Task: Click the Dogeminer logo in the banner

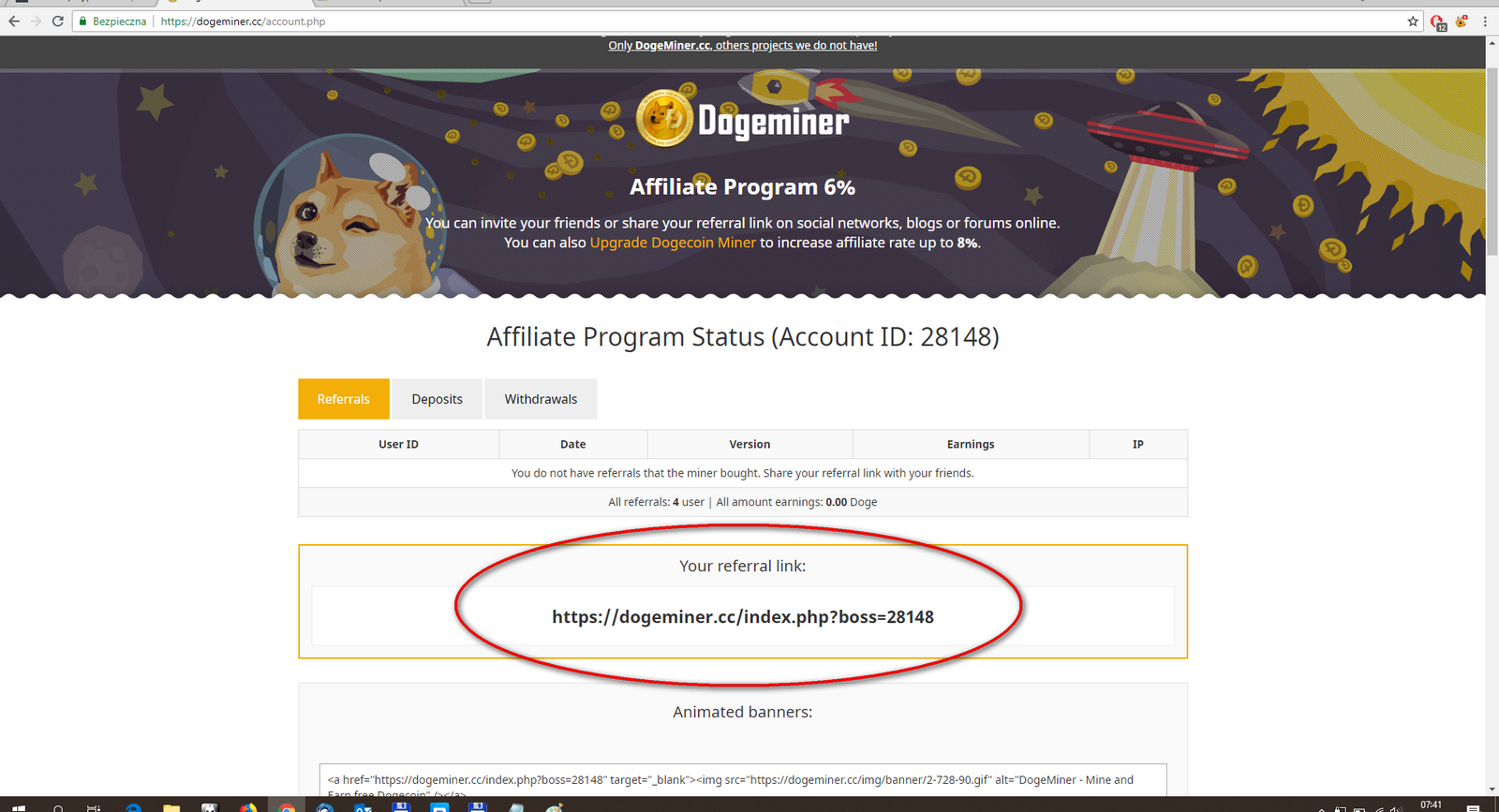Action: [743, 119]
